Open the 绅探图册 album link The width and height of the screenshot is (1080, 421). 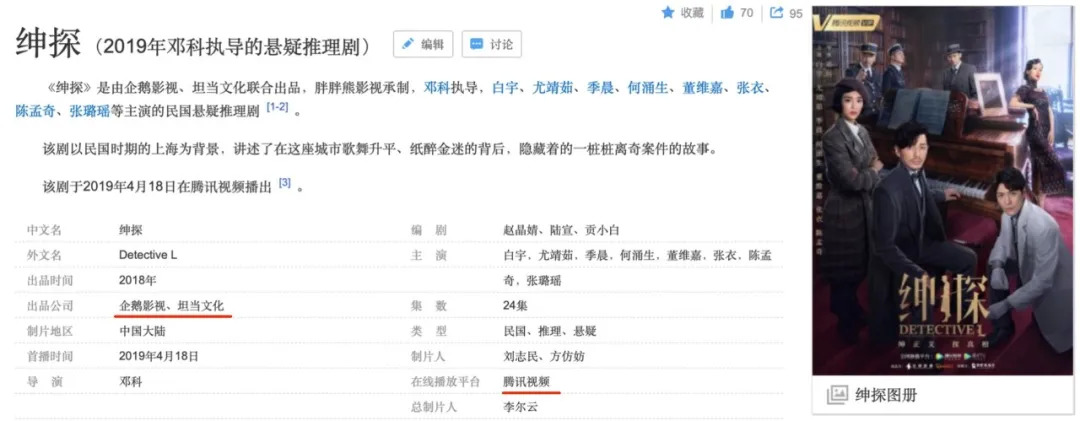(886, 395)
